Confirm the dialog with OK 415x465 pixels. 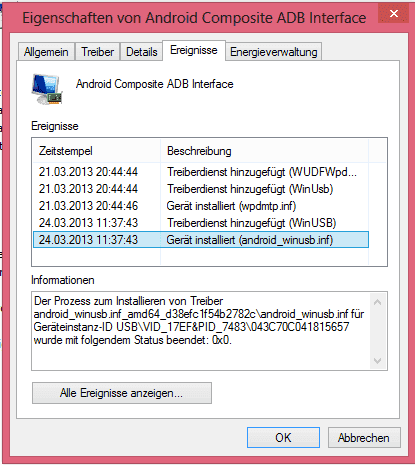[x=283, y=437]
